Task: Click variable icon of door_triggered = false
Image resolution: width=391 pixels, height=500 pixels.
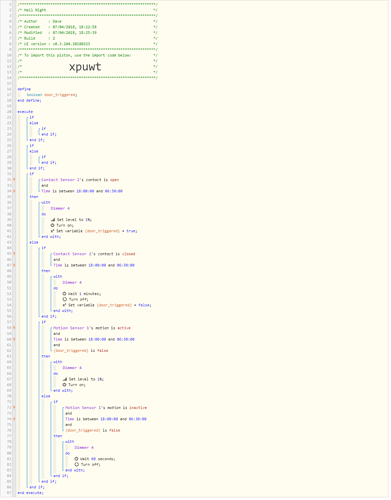Action: (65, 306)
